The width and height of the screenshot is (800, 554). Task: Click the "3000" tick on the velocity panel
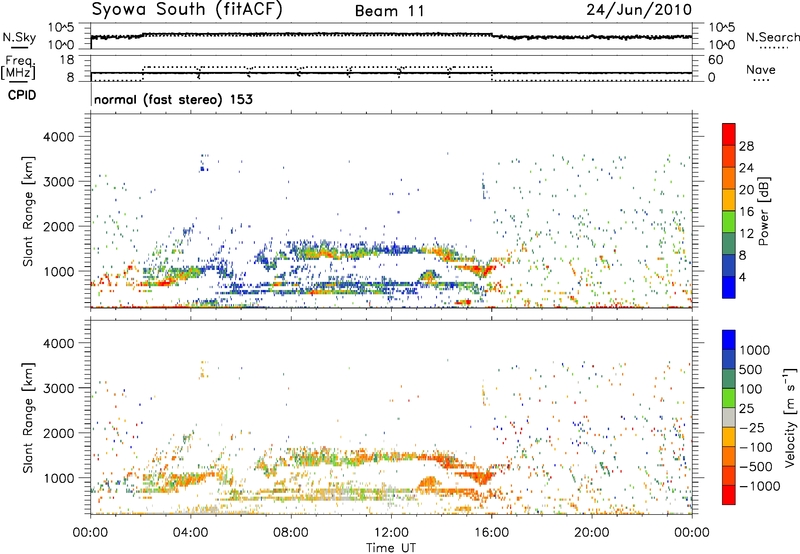tap(58, 388)
